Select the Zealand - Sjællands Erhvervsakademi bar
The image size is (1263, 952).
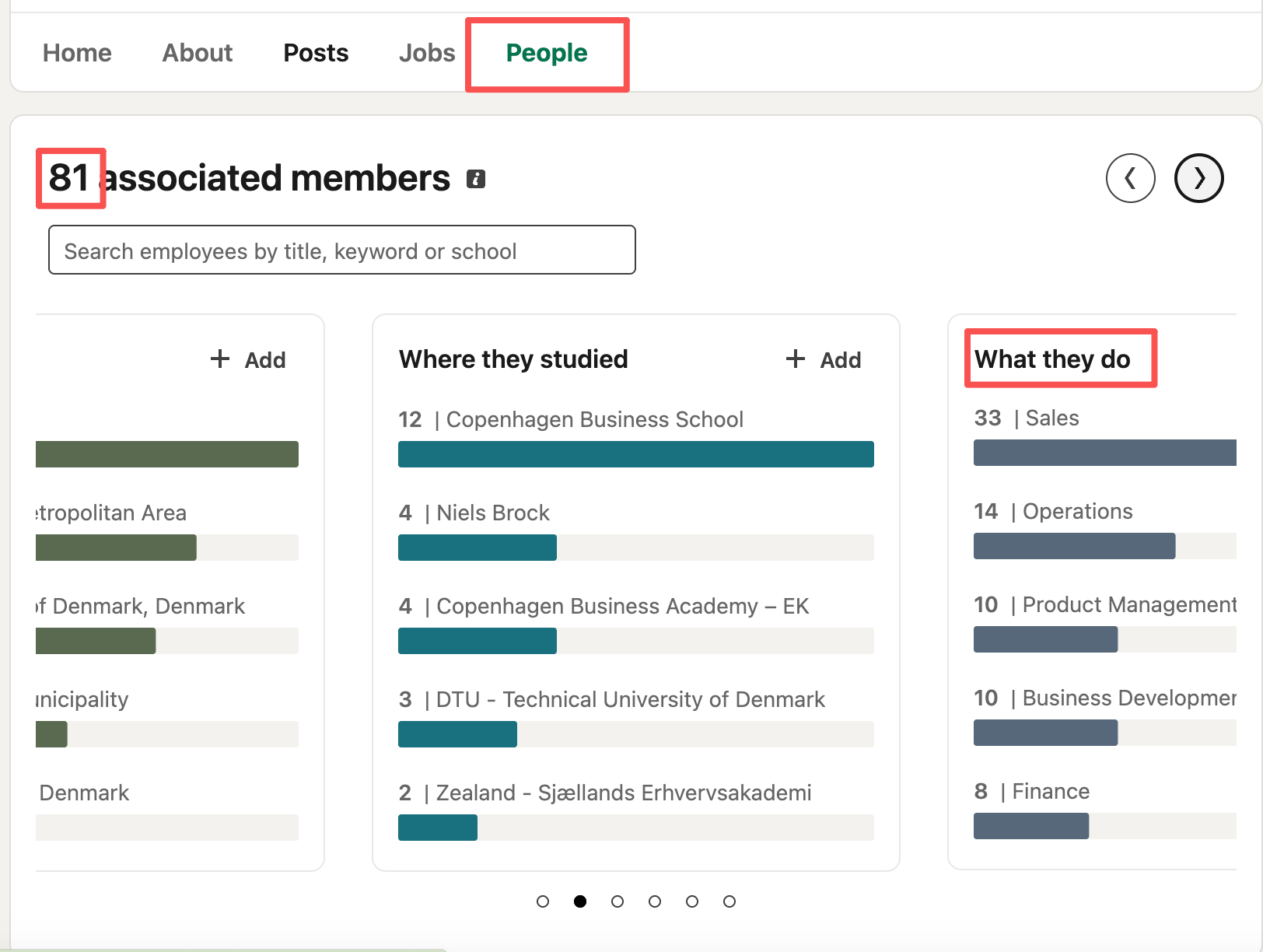pyautogui.click(x=636, y=828)
